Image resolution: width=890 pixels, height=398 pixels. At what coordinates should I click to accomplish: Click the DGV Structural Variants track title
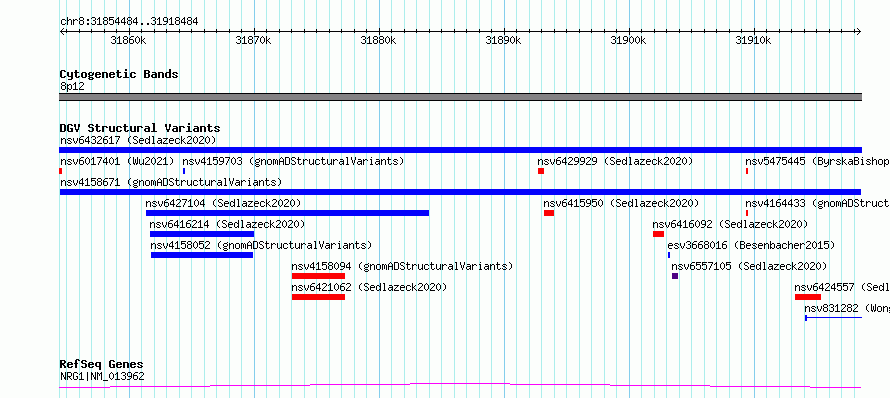(x=140, y=128)
